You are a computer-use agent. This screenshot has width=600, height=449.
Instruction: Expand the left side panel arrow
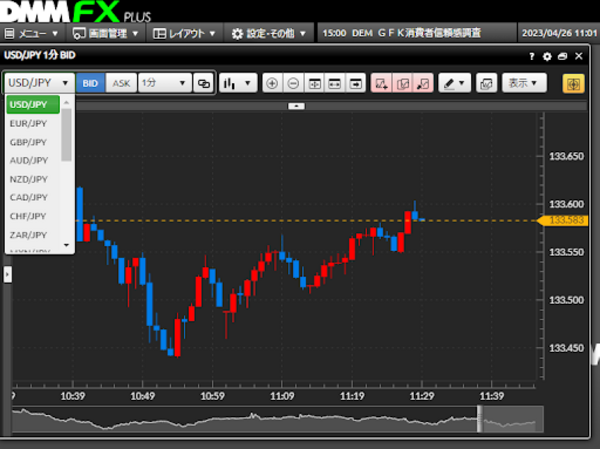7,274
